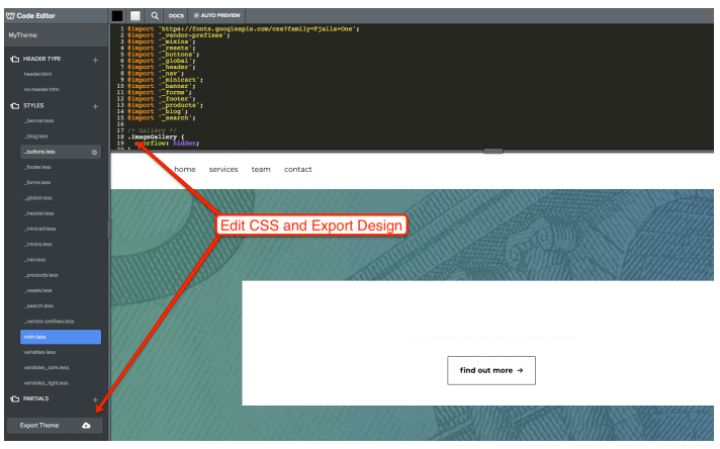
Task: Switch editor to light color theme swatch
Action: click(x=135, y=16)
